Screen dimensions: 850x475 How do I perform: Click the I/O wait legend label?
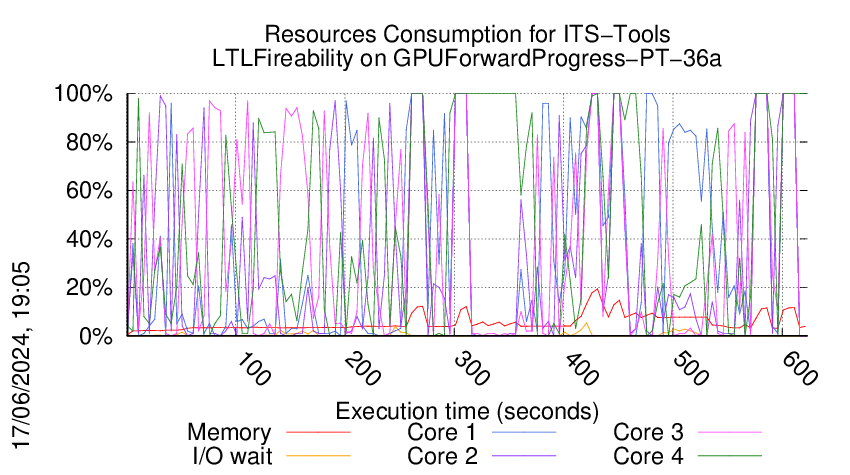click(x=233, y=456)
